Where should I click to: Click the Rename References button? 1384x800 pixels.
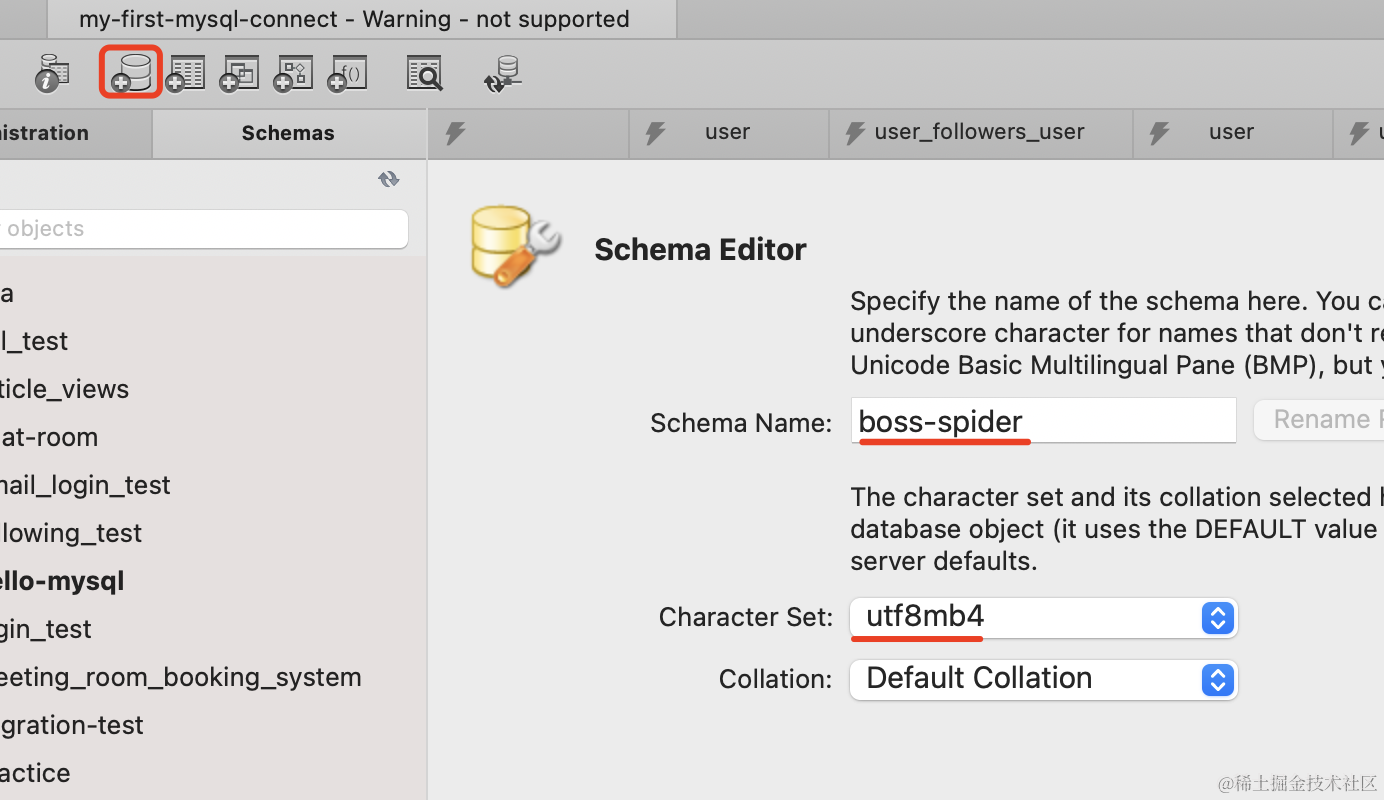pos(1320,420)
